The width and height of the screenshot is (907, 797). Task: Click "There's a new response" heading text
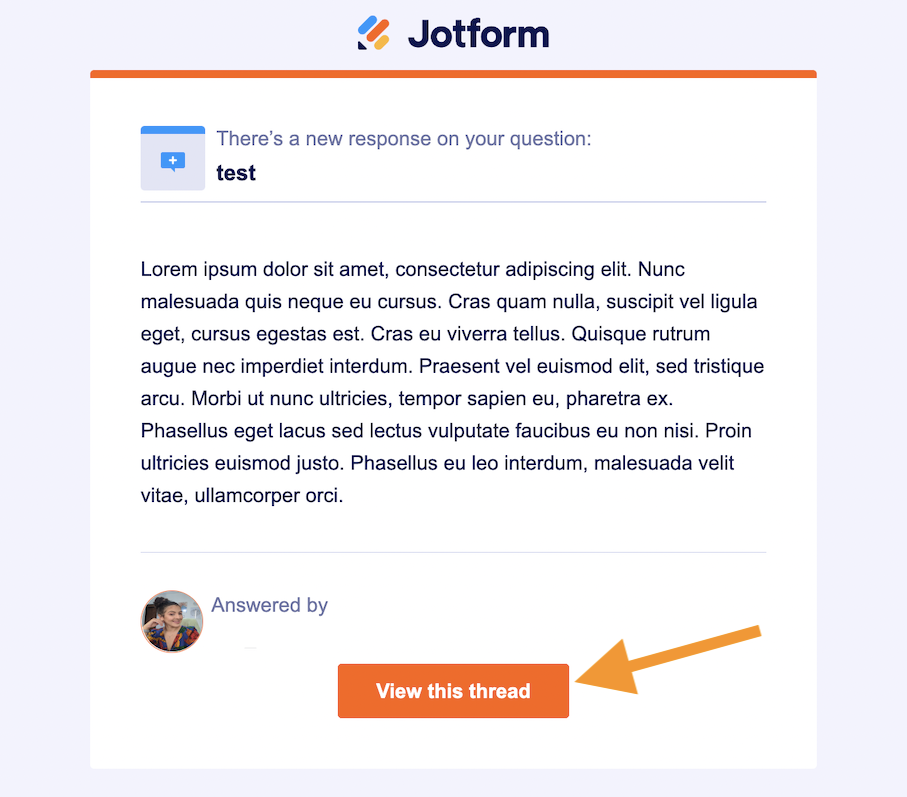point(403,138)
